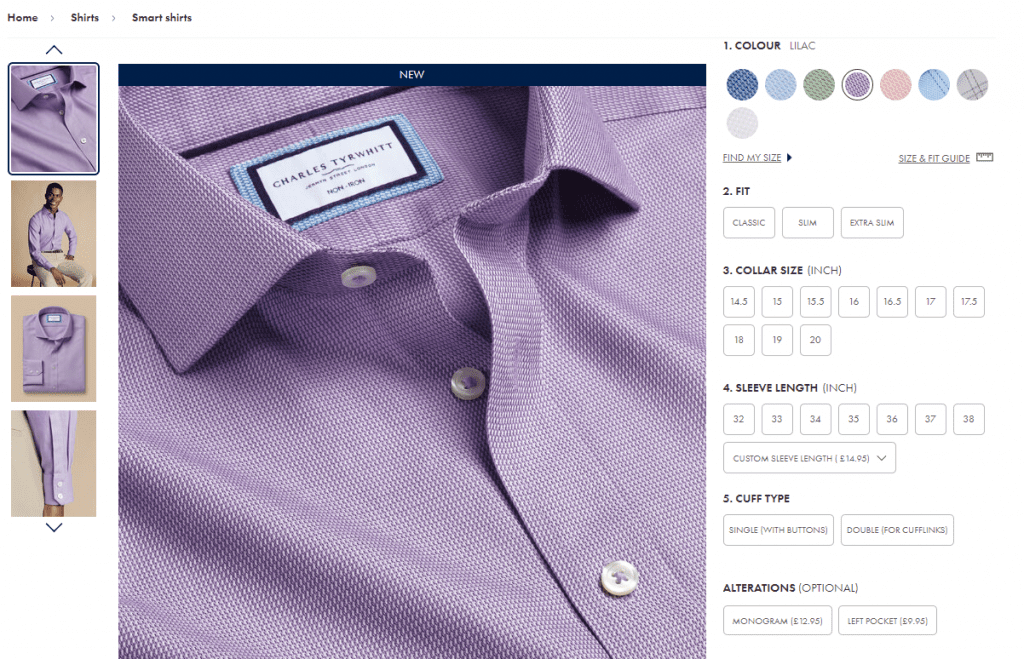The image size is (1024, 659).
Task: Open the thumbnail of the model wearing the shirt
Action: coord(53,233)
